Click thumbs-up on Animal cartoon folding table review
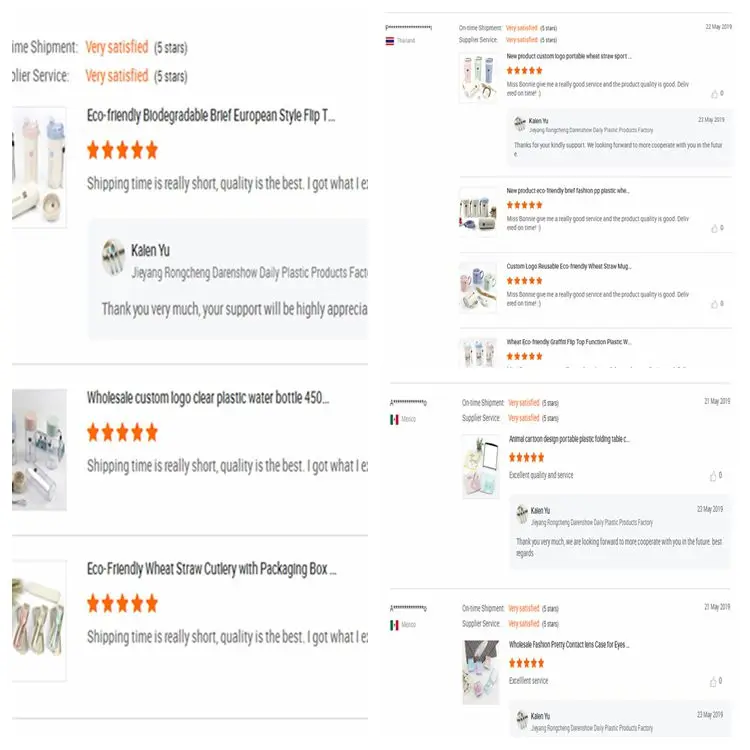 [x=713, y=476]
